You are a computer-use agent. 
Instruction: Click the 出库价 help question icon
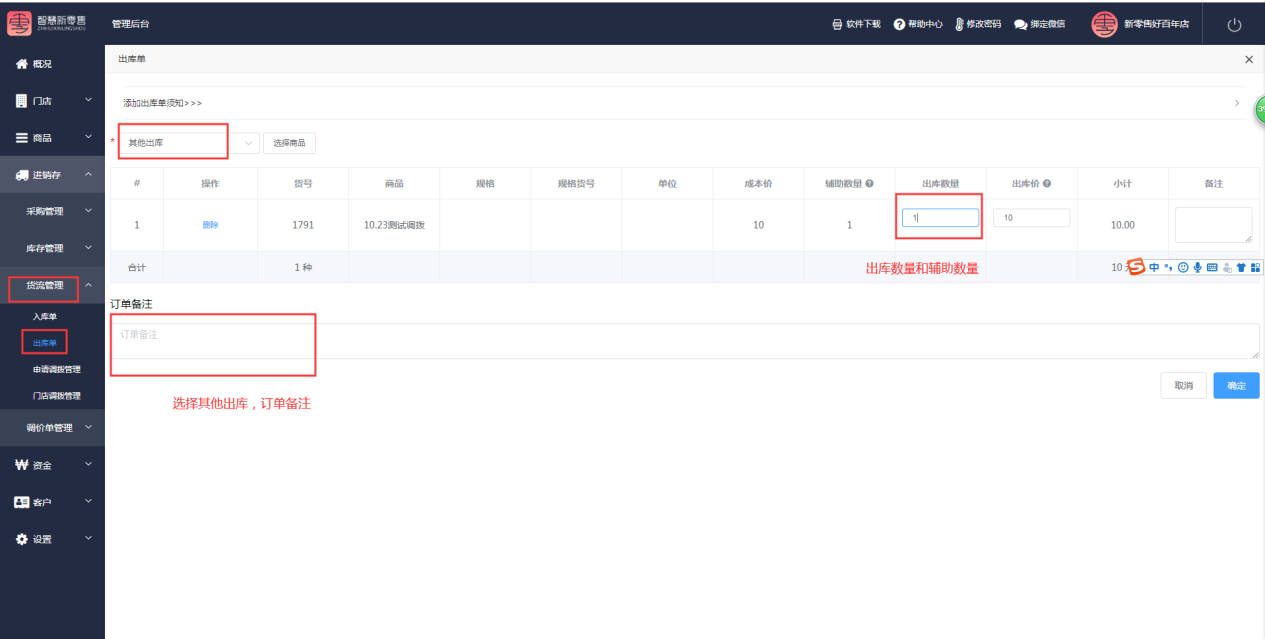pos(1047,184)
